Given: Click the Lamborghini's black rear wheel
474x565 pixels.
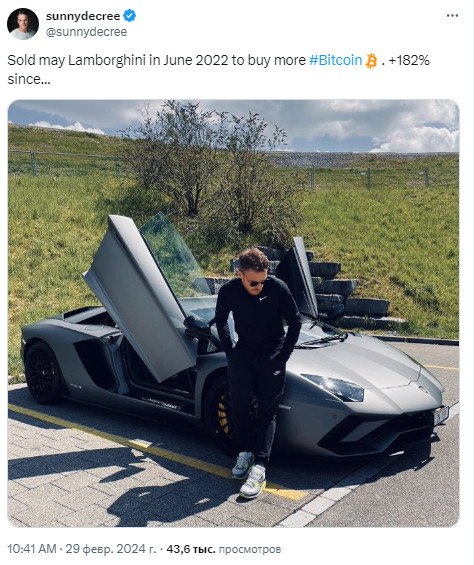Looking at the screenshot, I should pos(43,372).
